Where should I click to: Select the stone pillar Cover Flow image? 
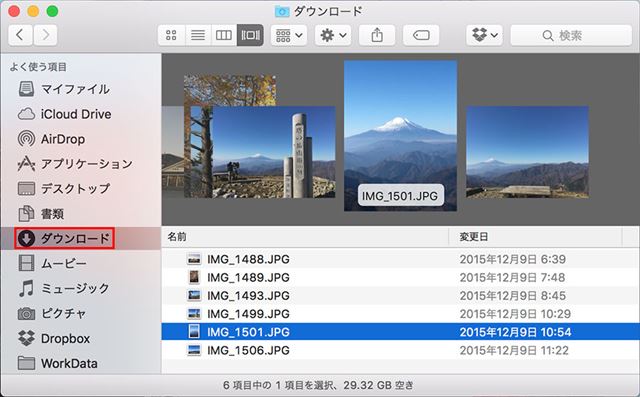pos(274,152)
